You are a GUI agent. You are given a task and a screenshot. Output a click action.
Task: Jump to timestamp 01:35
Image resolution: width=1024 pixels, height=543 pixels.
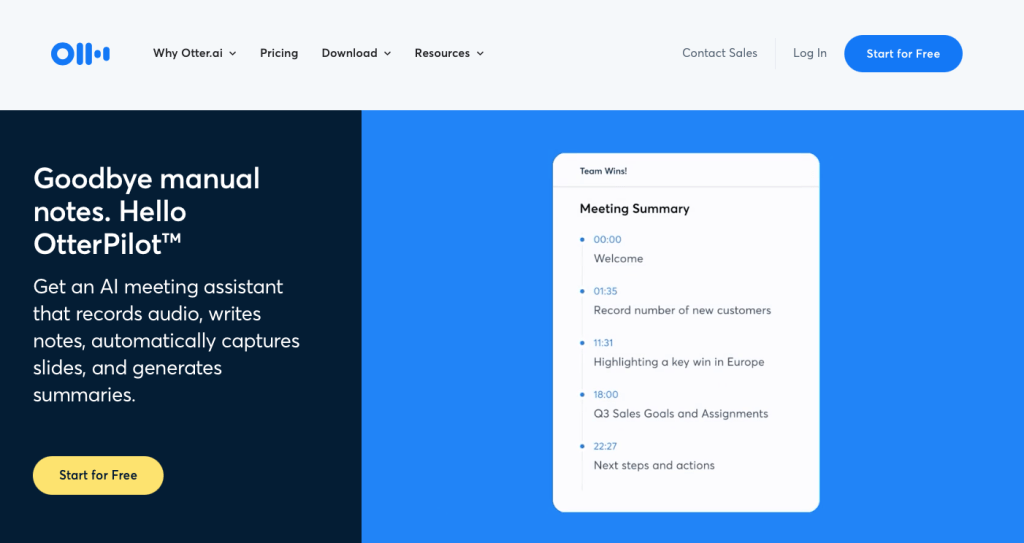[x=605, y=291]
